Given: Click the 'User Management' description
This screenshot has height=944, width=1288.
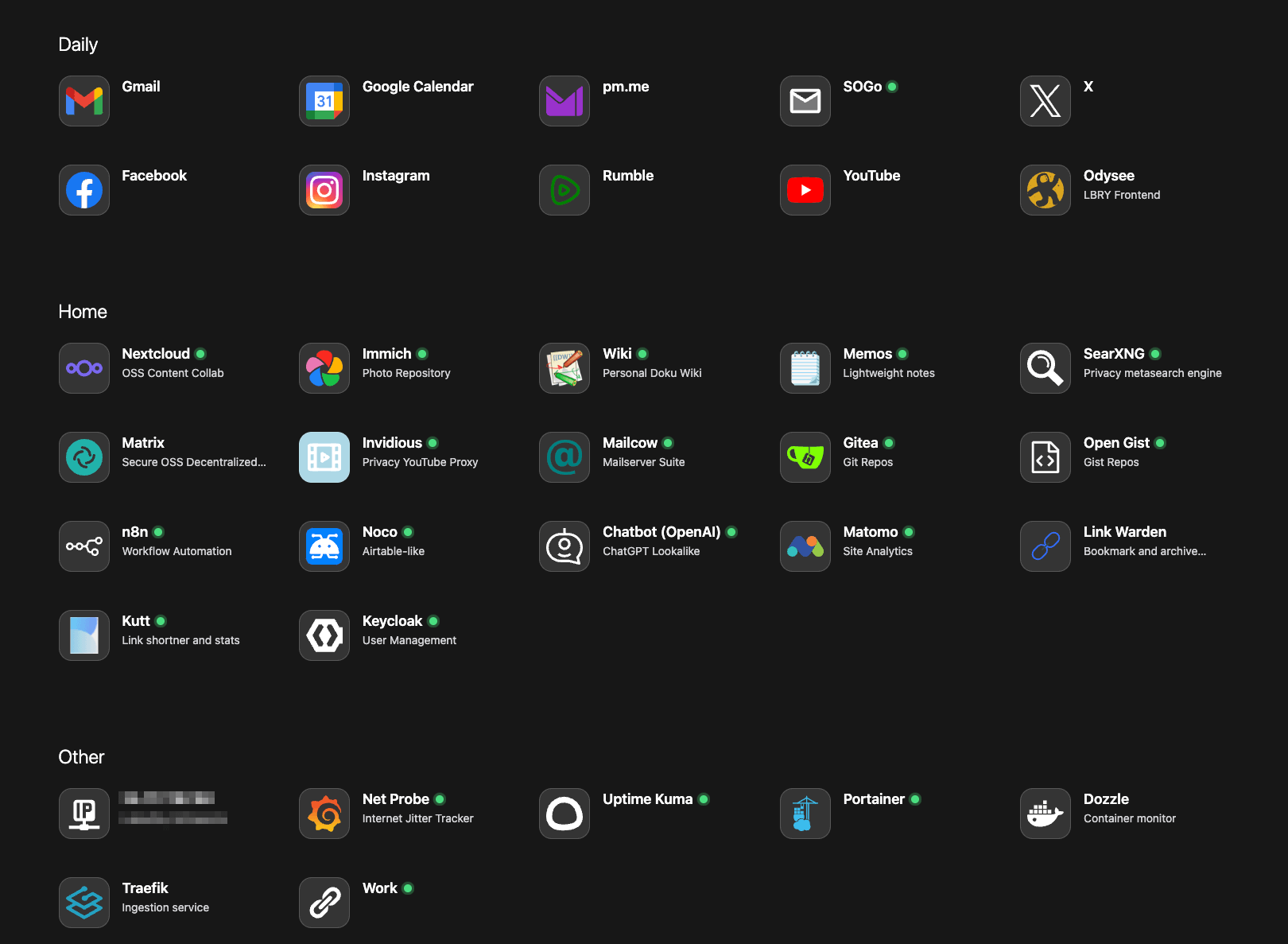Looking at the screenshot, I should point(409,640).
